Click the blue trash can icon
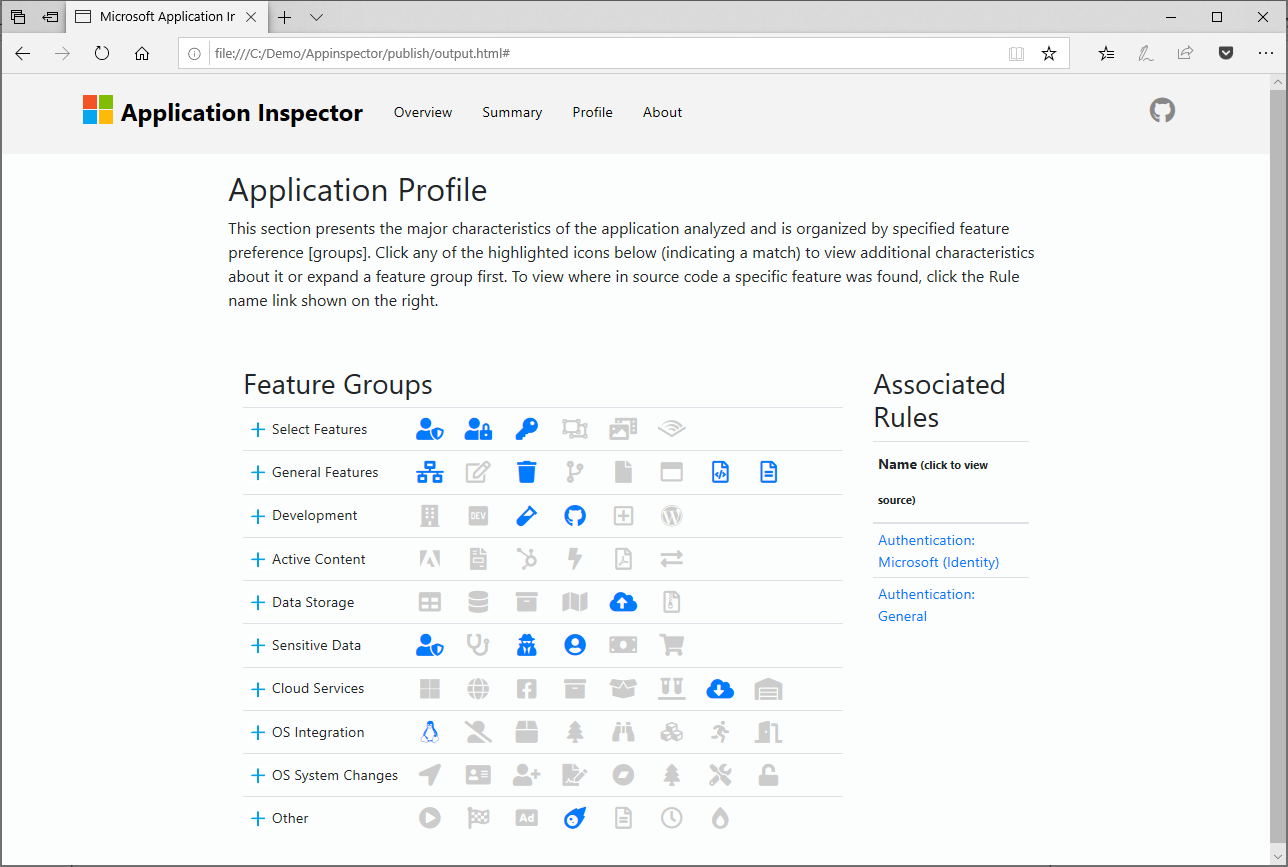Screen dimensions: 1288x867 coord(526,472)
